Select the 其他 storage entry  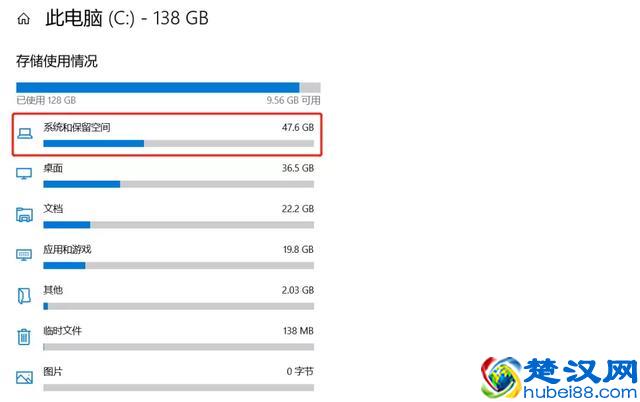pos(54,290)
